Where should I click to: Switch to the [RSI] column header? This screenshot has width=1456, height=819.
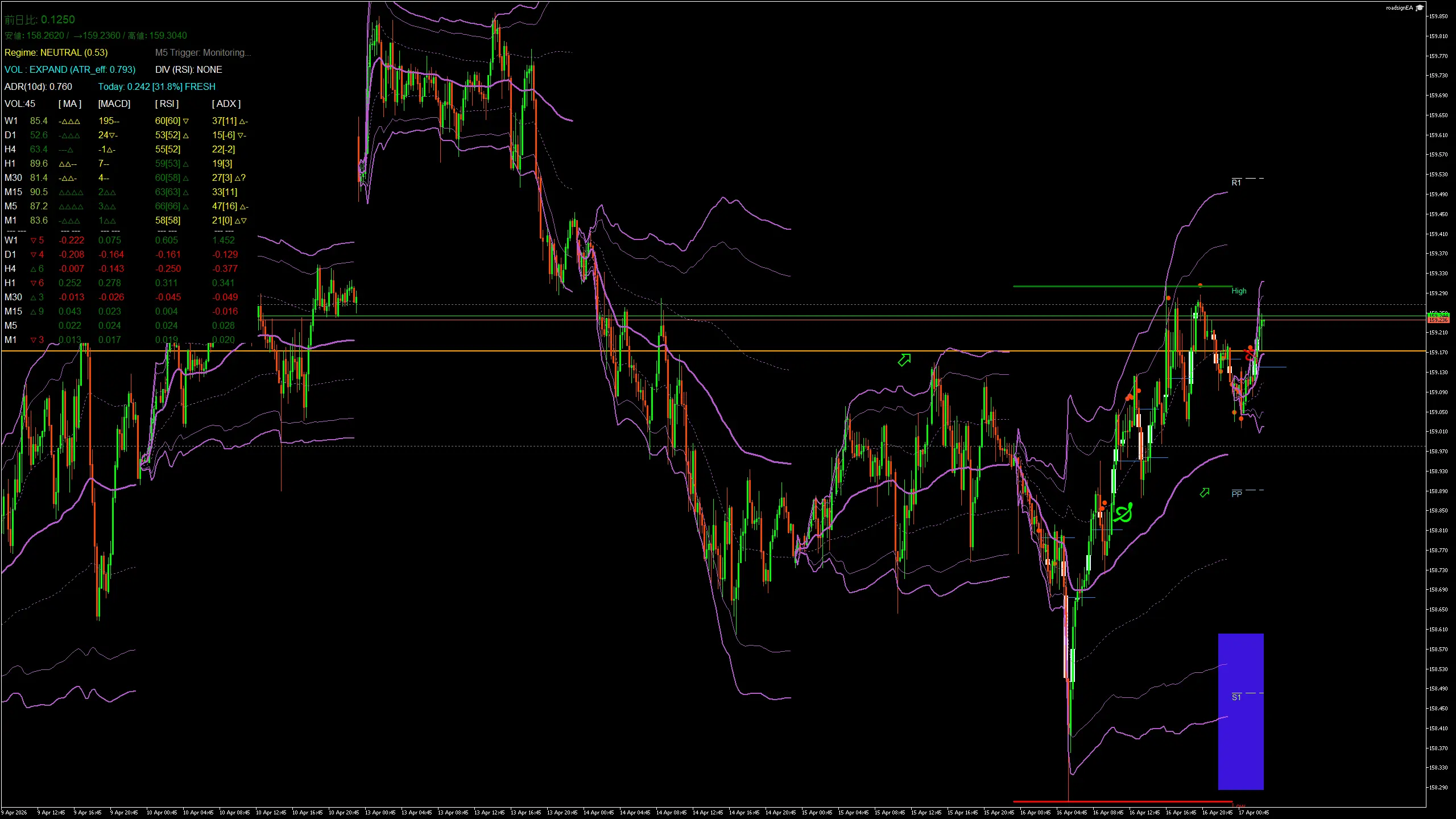click(166, 104)
